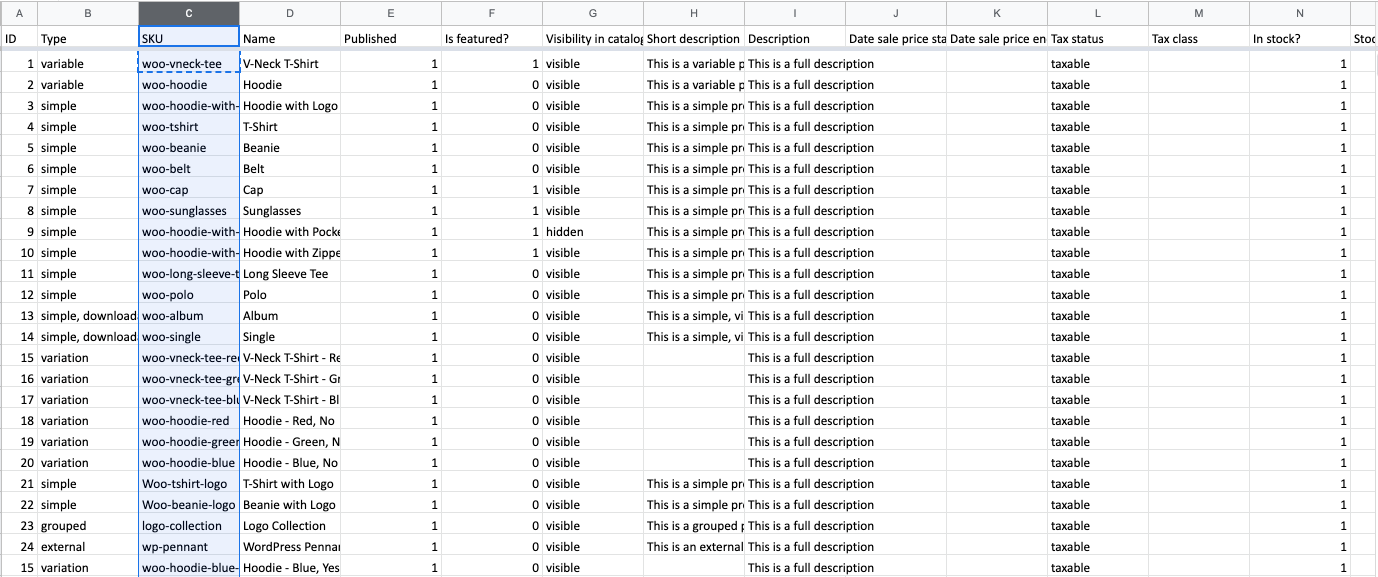Select the Logo Collection name cell
Image resolution: width=1378 pixels, height=577 pixels.
click(290, 526)
